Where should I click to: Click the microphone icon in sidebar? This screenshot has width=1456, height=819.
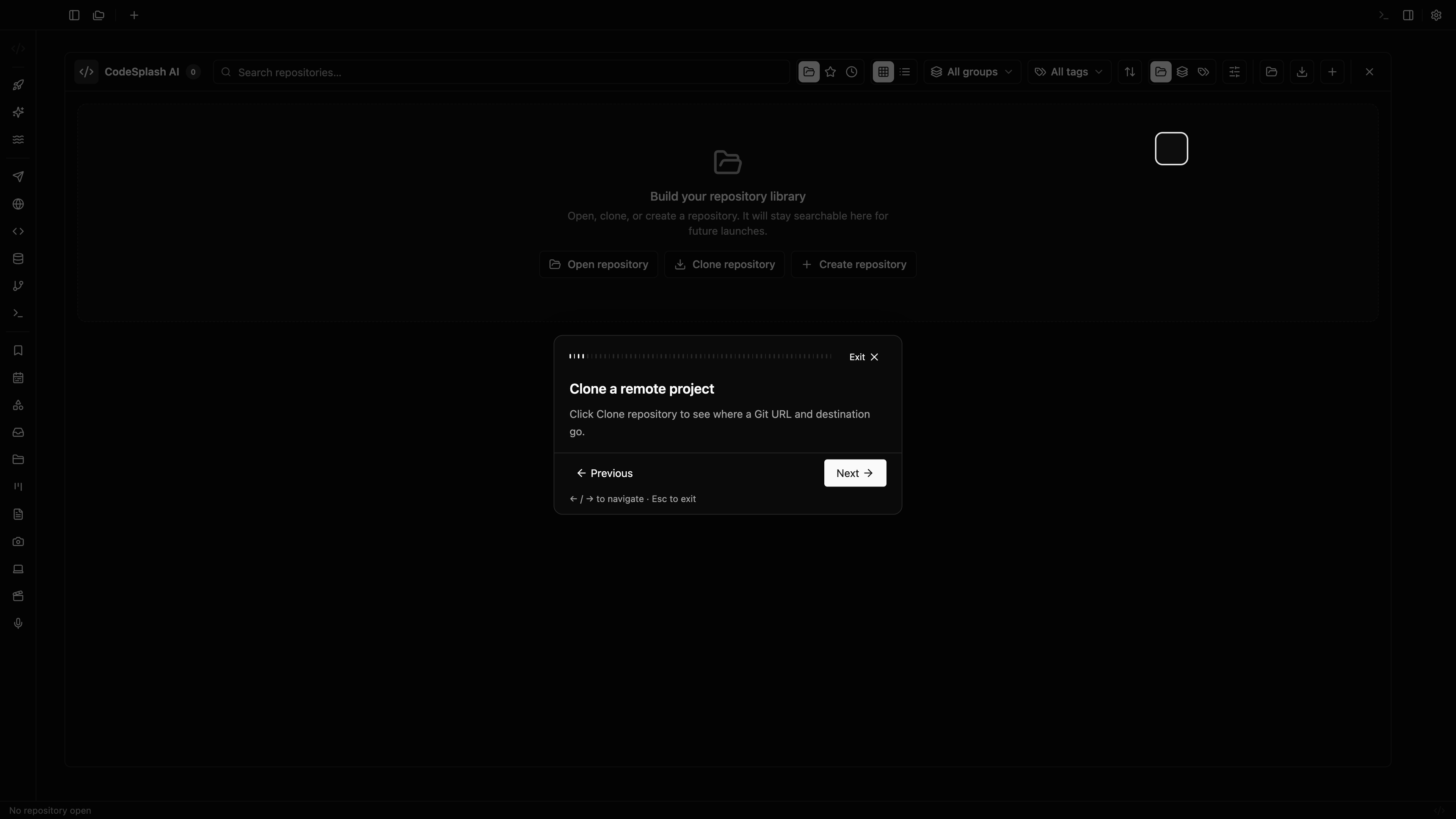pos(18,623)
